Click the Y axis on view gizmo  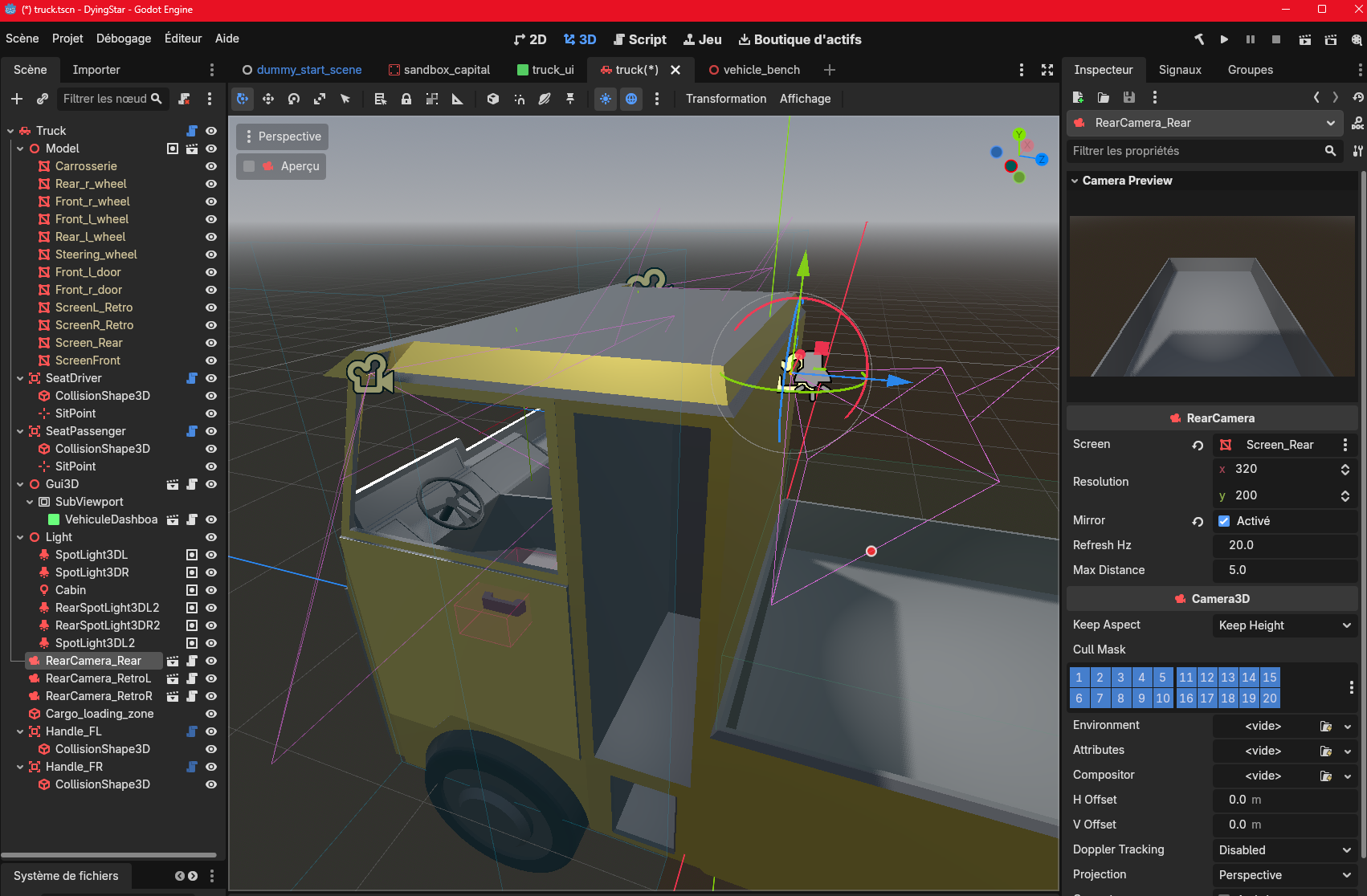tap(1019, 134)
